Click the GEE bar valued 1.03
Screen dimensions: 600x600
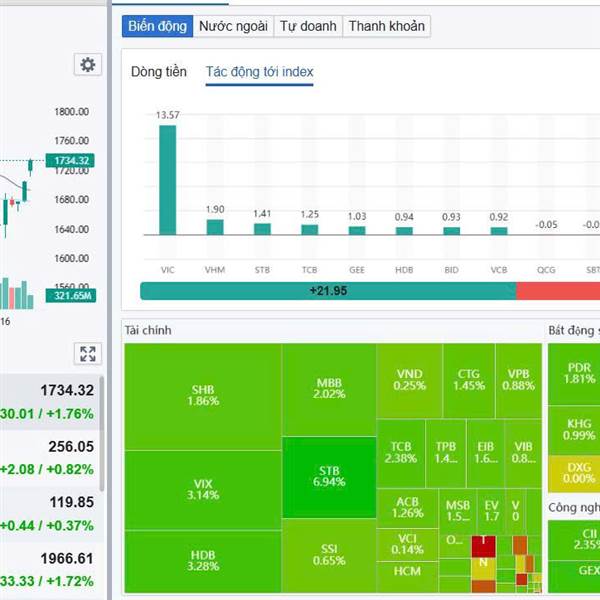357,230
